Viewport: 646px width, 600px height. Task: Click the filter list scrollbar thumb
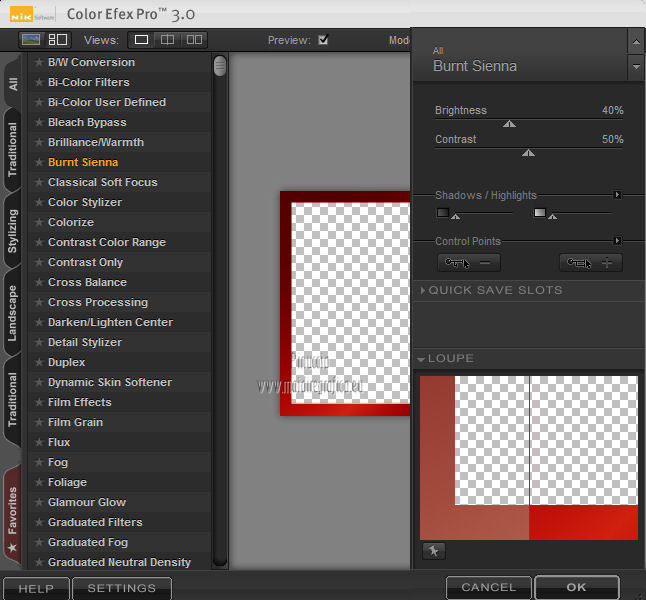220,66
